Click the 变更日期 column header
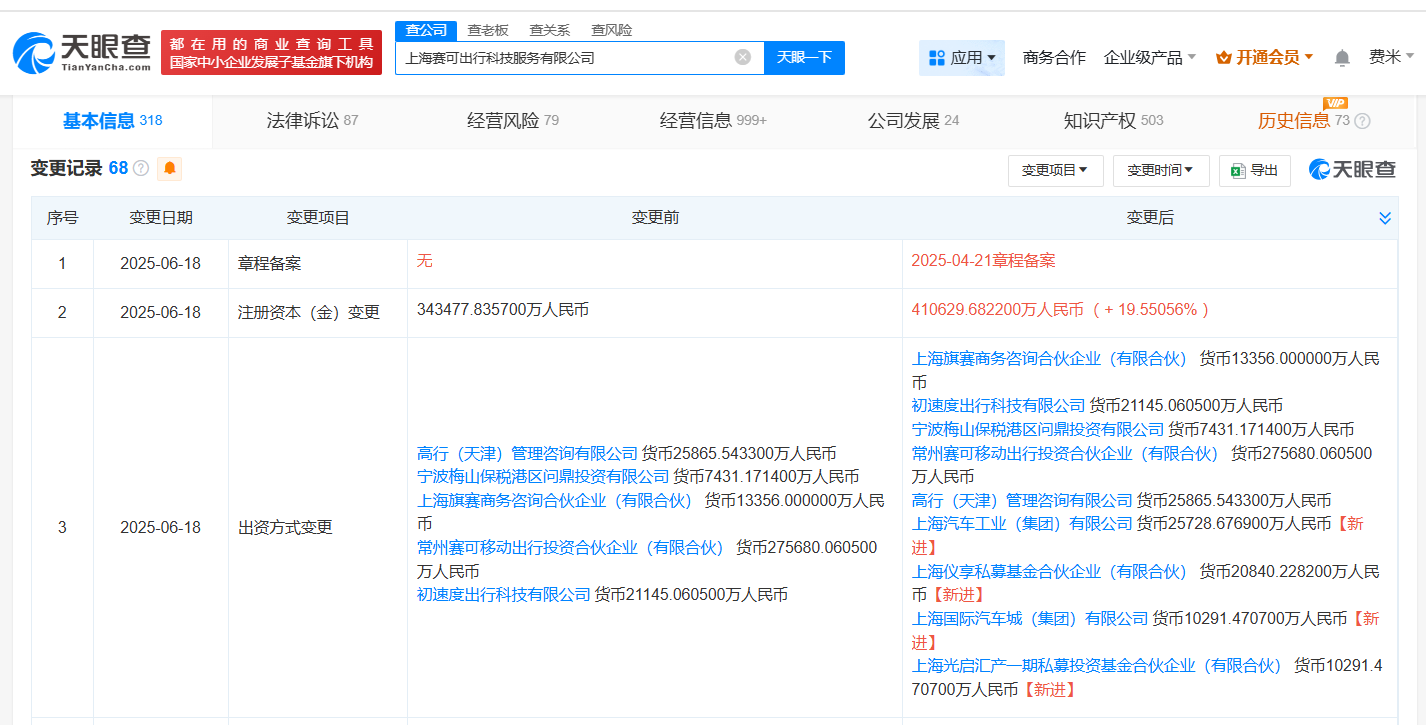The image size is (1426, 725). tap(160, 218)
